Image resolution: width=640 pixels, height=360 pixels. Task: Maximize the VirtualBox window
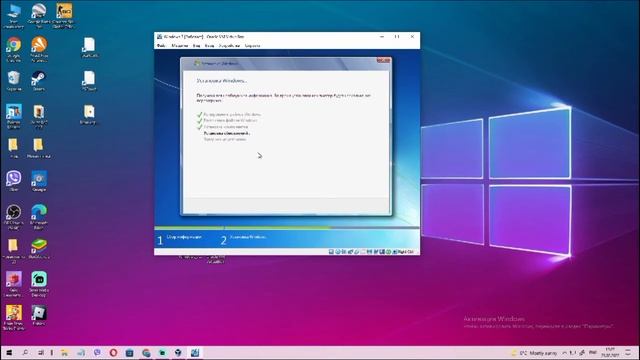tap(397, 37)
